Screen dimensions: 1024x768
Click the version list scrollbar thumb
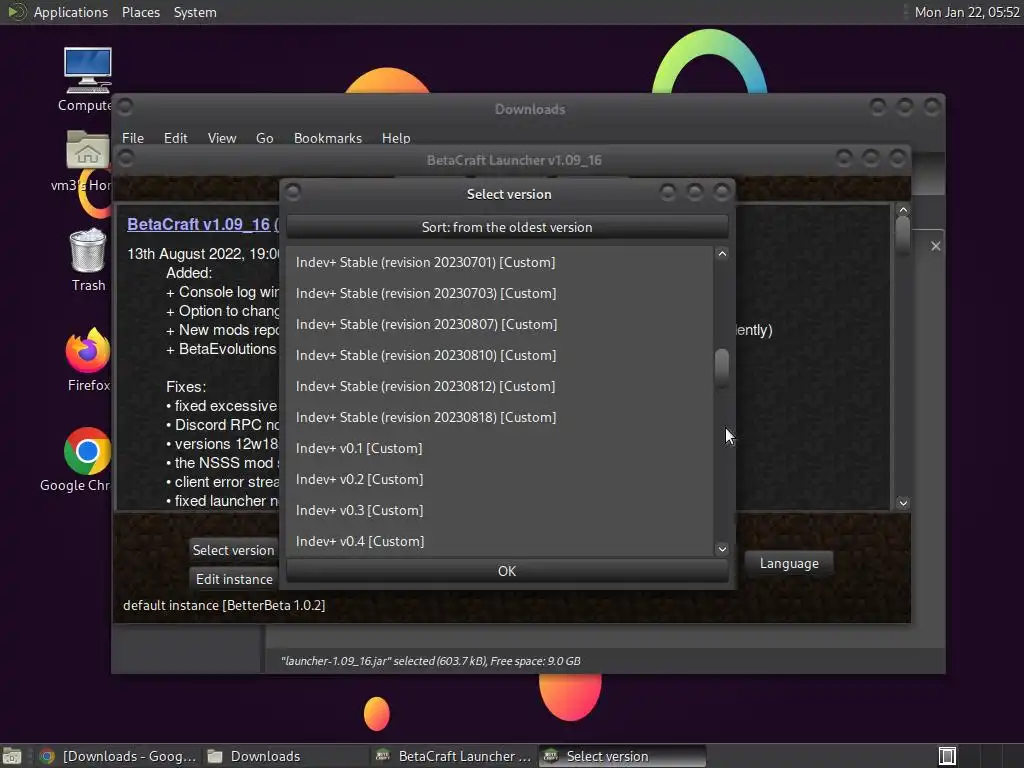(722, 368)
